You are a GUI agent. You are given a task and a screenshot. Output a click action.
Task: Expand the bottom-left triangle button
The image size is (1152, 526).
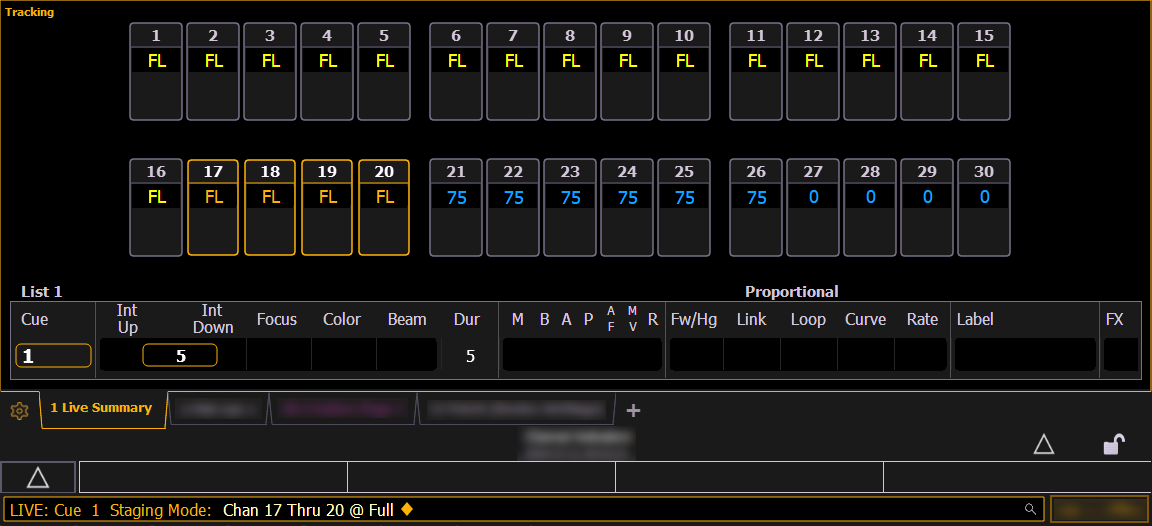coord(38,477)
